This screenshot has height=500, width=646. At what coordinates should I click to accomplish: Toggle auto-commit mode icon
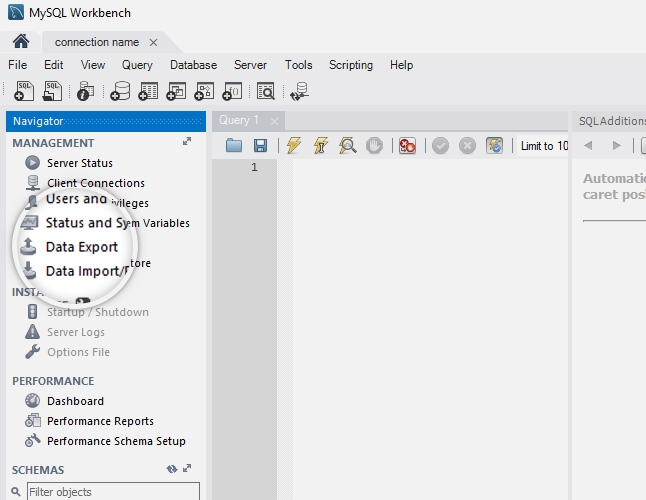494,145
